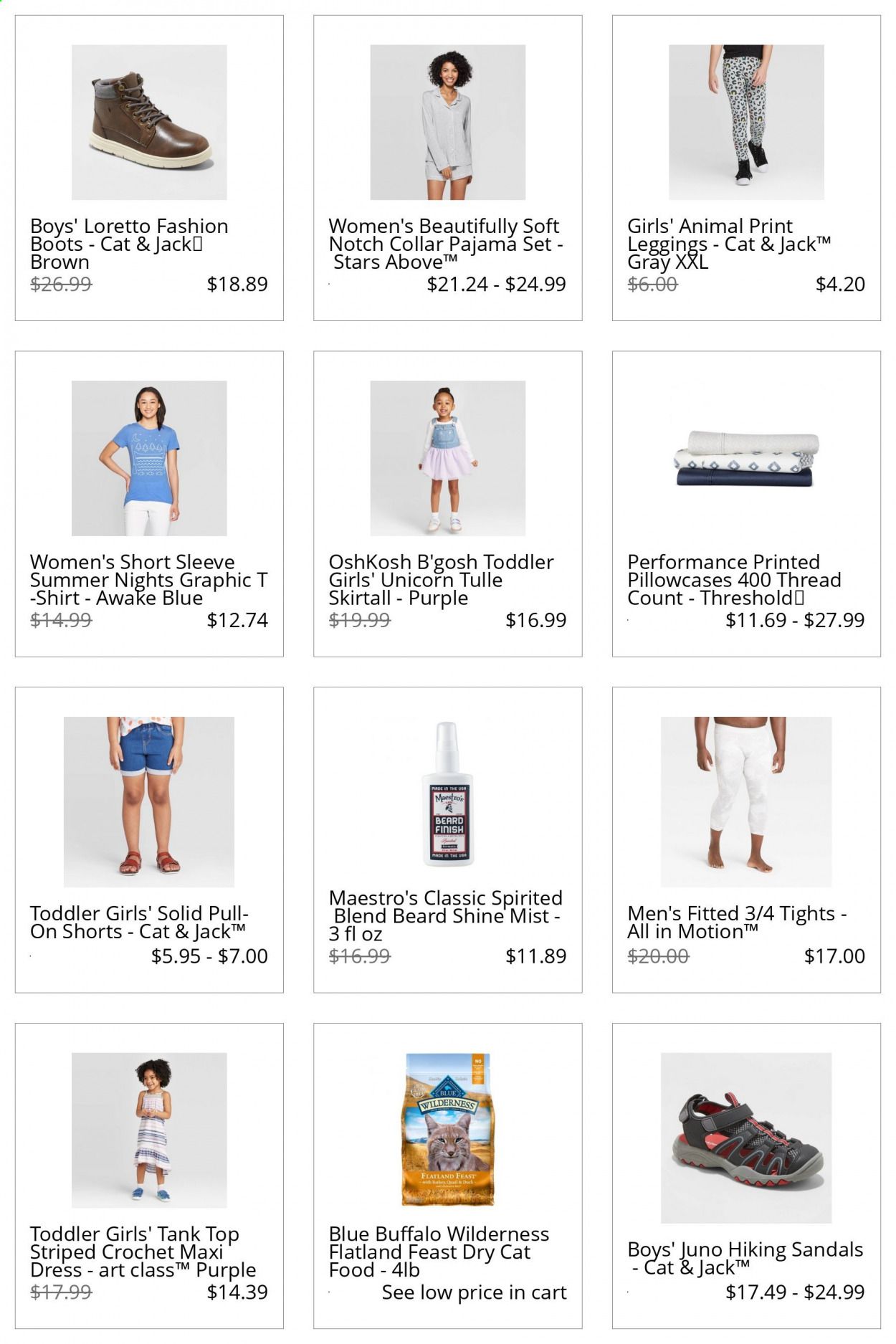Open the Maestro's Beard Shine Mist link
Screen dimensions: 896x1344
445,916
